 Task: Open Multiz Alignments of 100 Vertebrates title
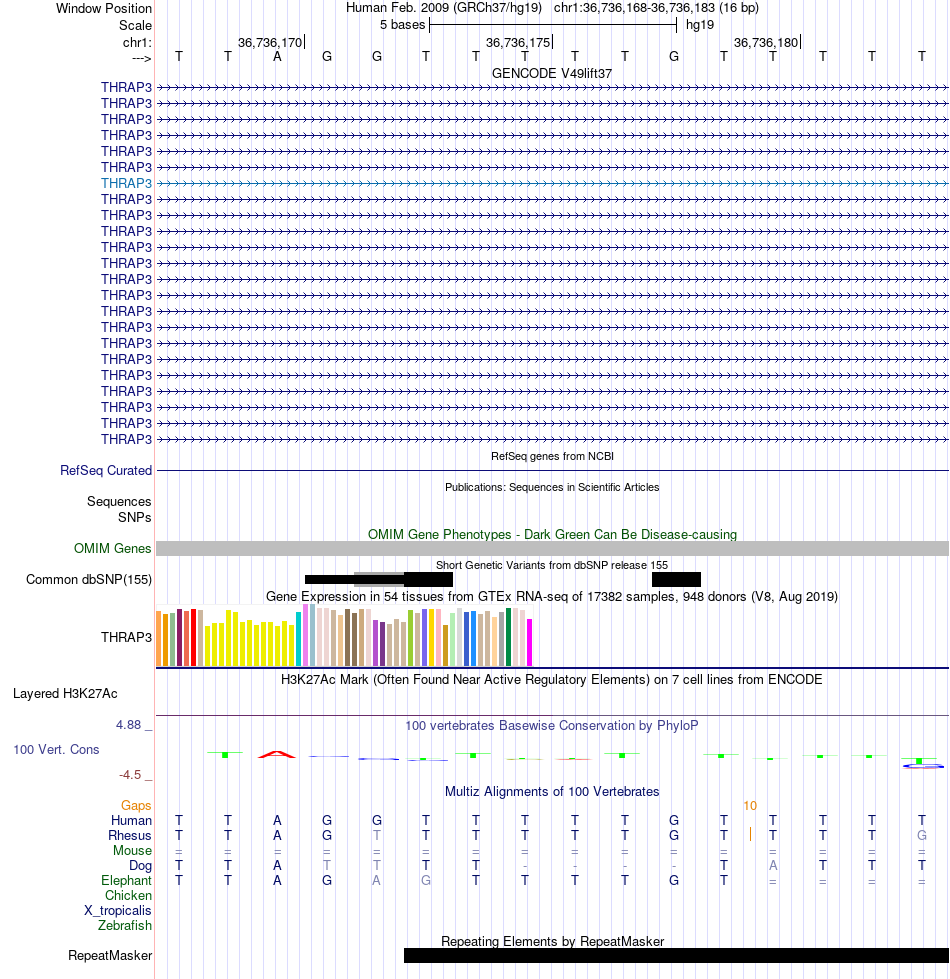552,791
